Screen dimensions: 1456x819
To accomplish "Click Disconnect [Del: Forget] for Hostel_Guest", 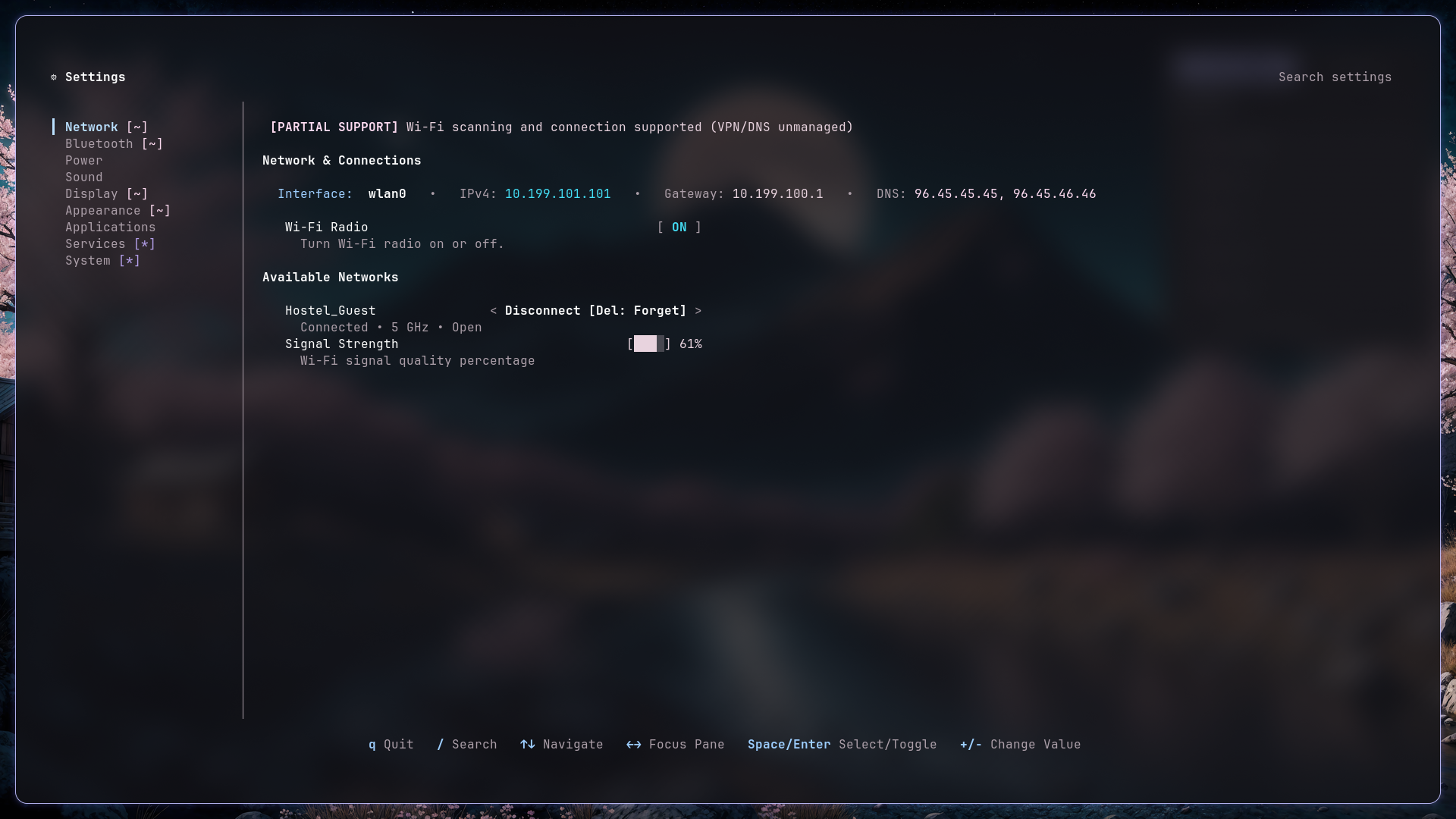I will [x=595, y=311].
